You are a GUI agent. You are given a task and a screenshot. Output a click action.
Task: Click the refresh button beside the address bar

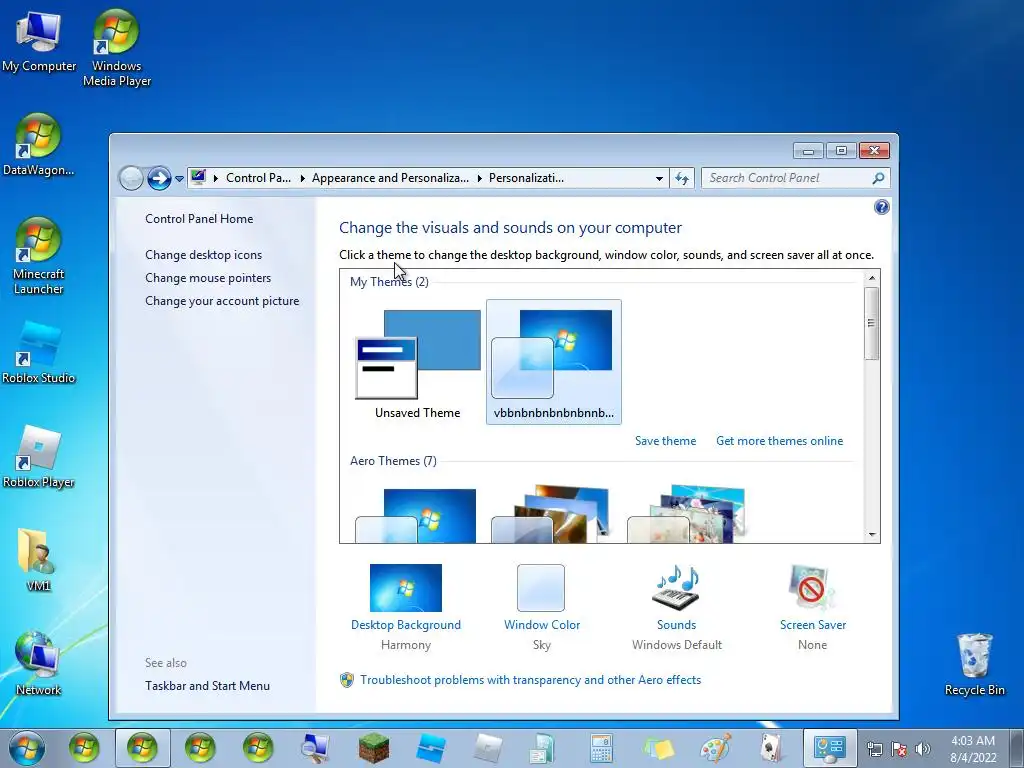(682, 178)
